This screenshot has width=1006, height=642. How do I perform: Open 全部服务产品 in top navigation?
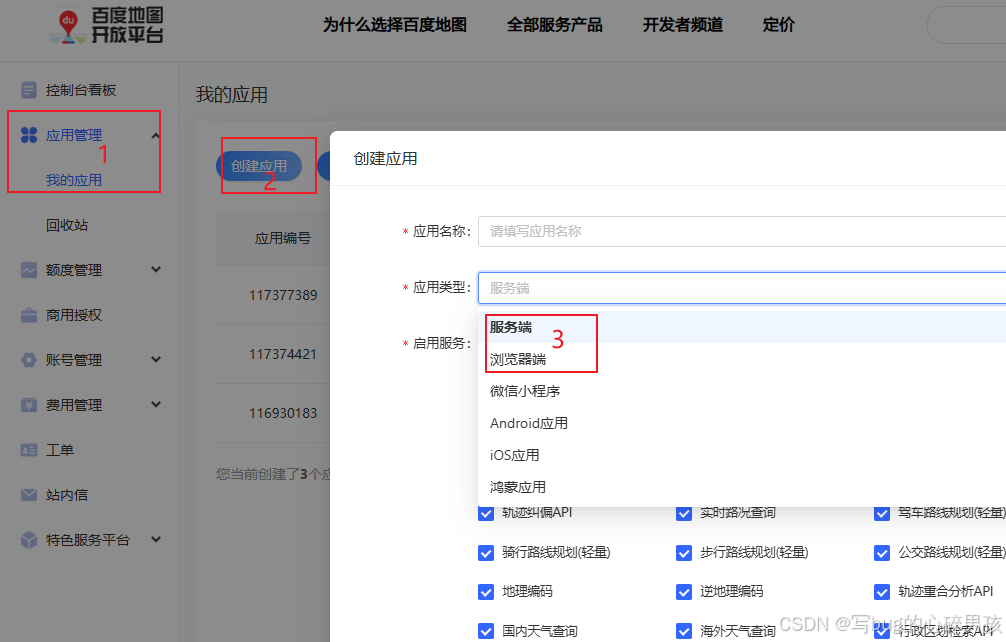tap(554, 25)
